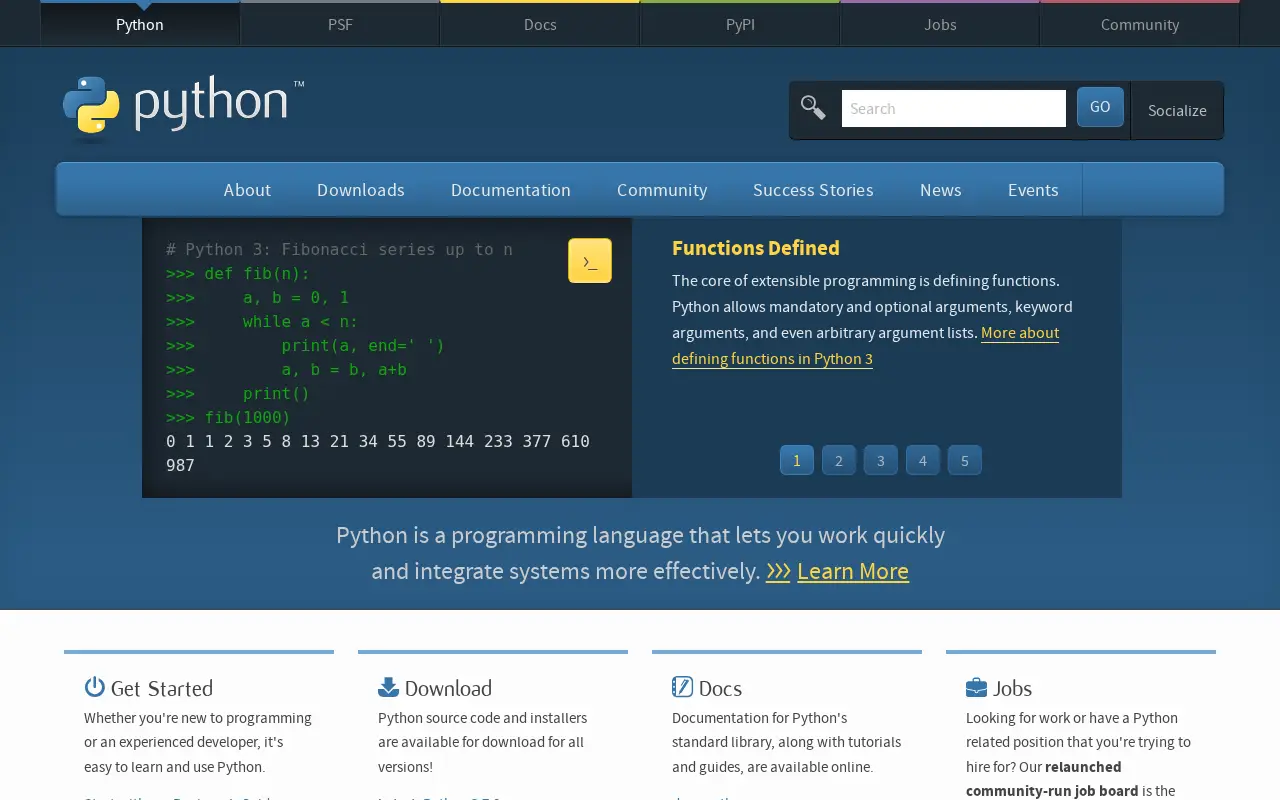Click the GO search button
The width and height of the screenshot is (1280, 800).
pos(1100,107)
